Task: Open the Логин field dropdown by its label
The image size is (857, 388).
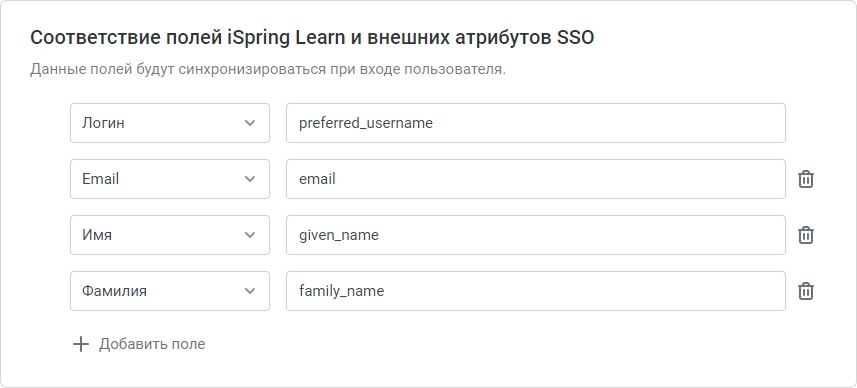Action: (x=103, y=124)
